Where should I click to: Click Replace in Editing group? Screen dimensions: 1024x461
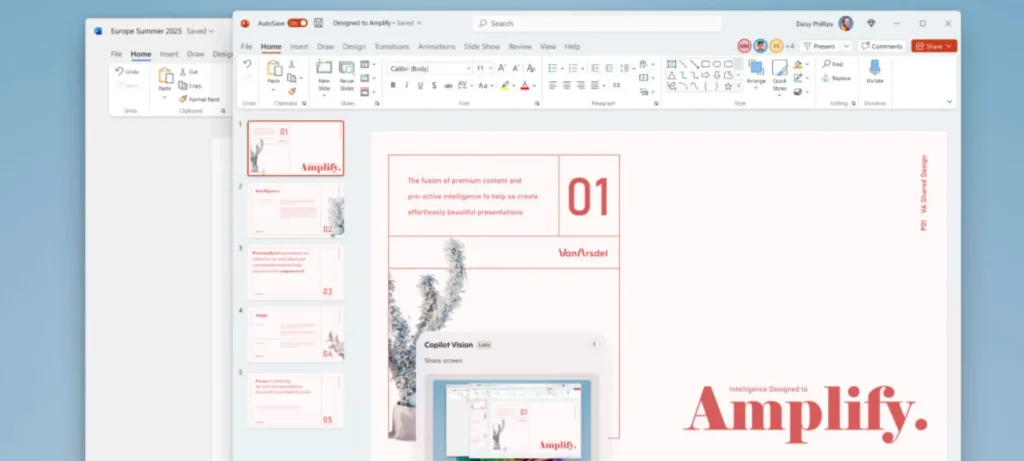pyautogui.click(x=836, y=78)
